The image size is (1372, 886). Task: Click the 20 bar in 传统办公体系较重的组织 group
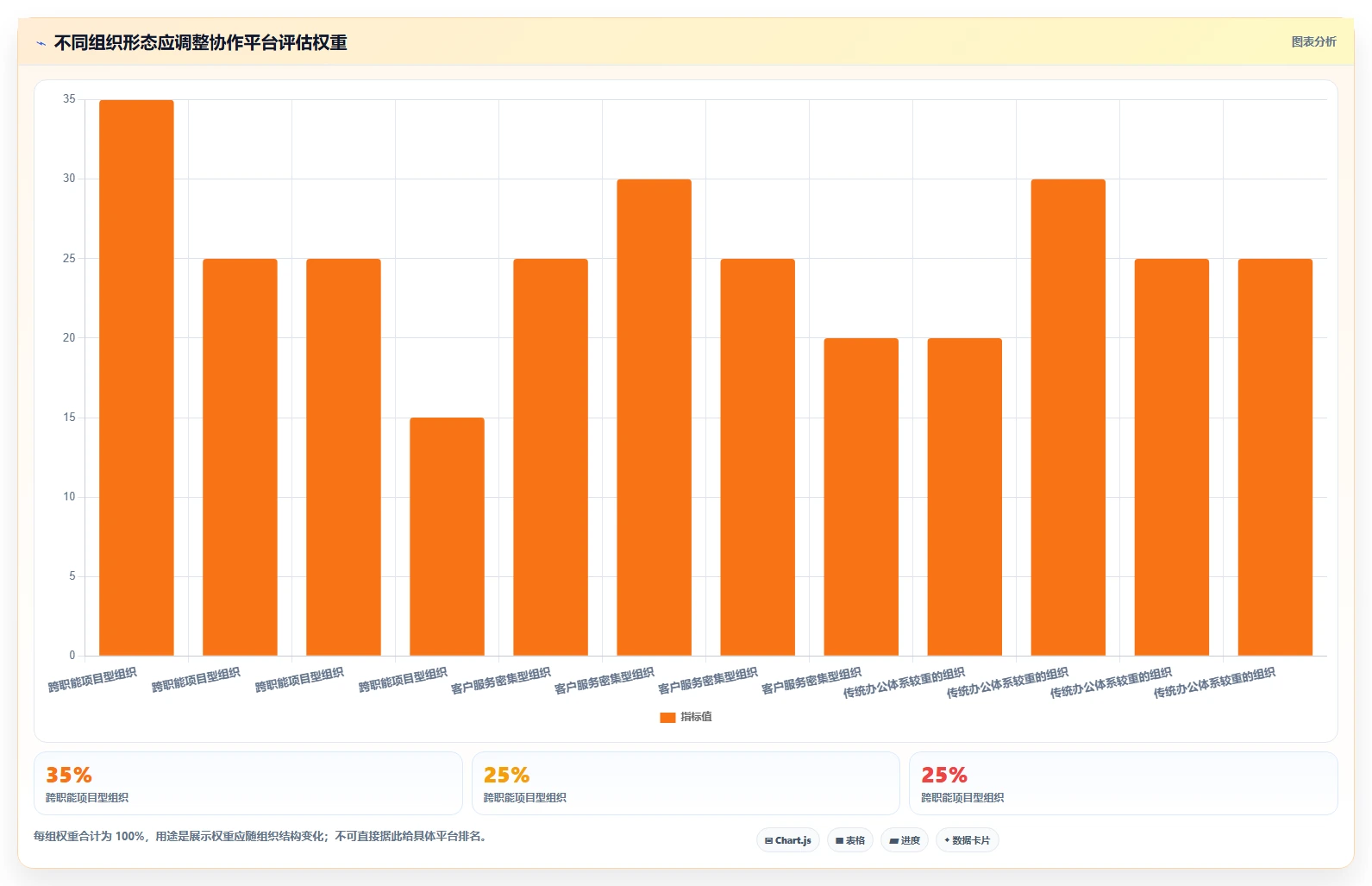point(964,497)
